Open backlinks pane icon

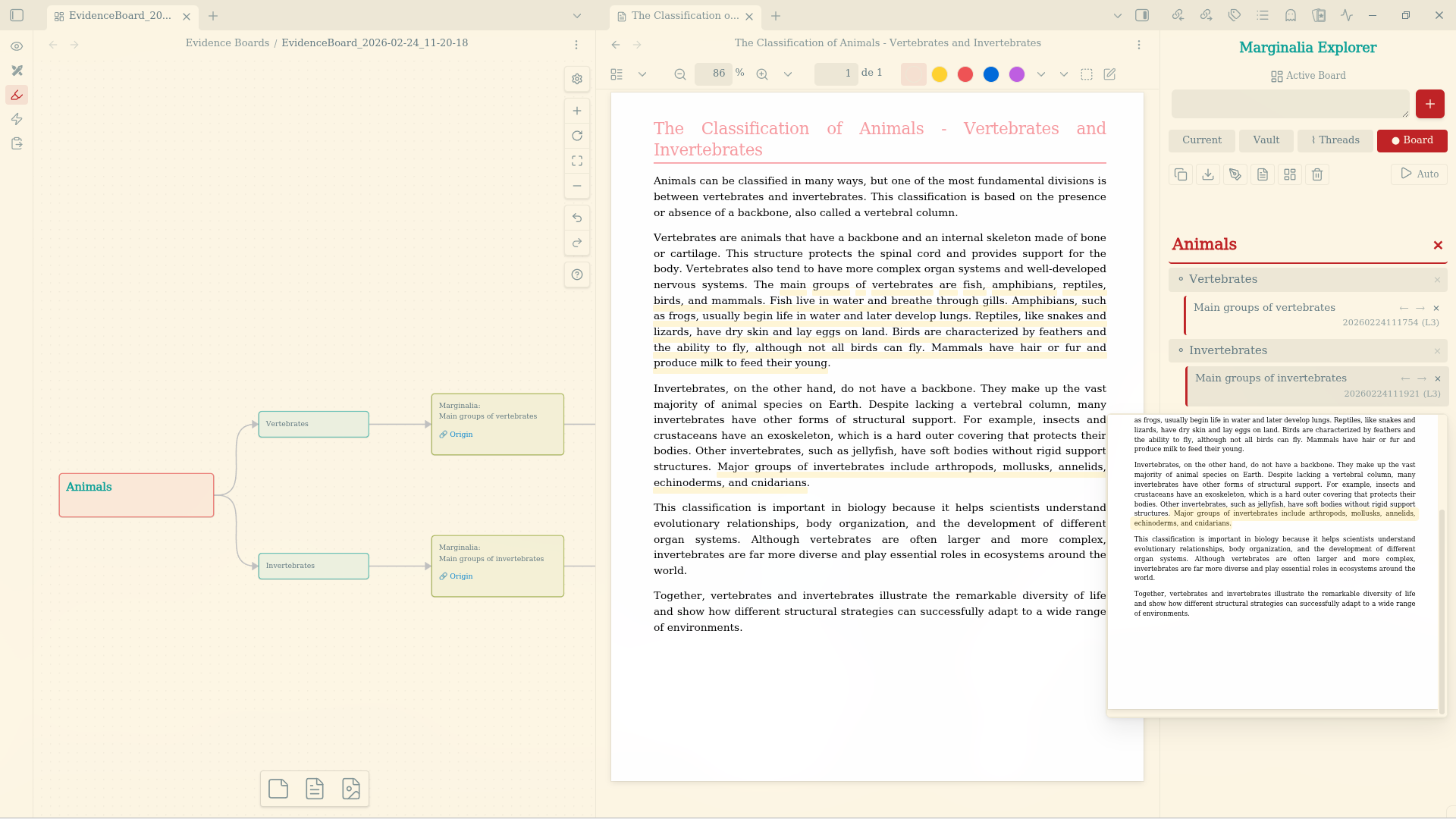pyautogui.click(x=1178, y=15)
